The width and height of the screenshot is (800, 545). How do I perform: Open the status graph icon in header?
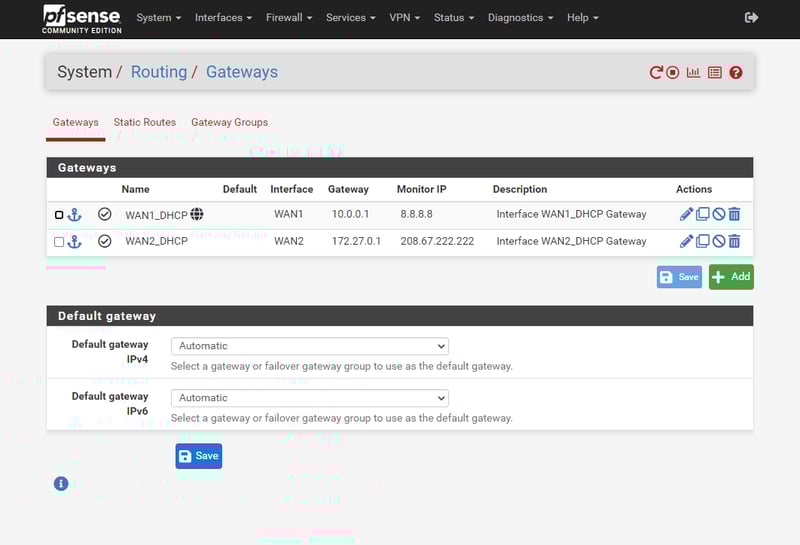pos(693,73)
